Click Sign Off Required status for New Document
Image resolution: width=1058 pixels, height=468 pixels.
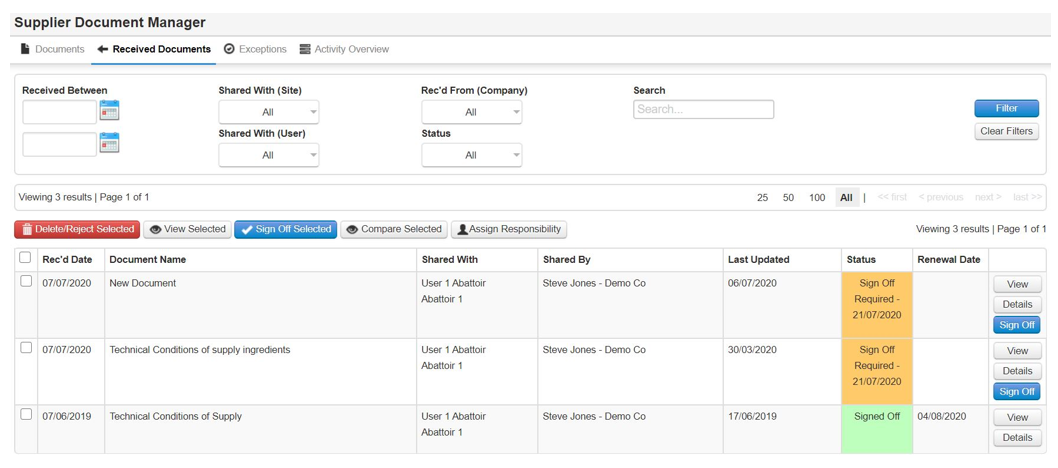(x=876, y=305)
